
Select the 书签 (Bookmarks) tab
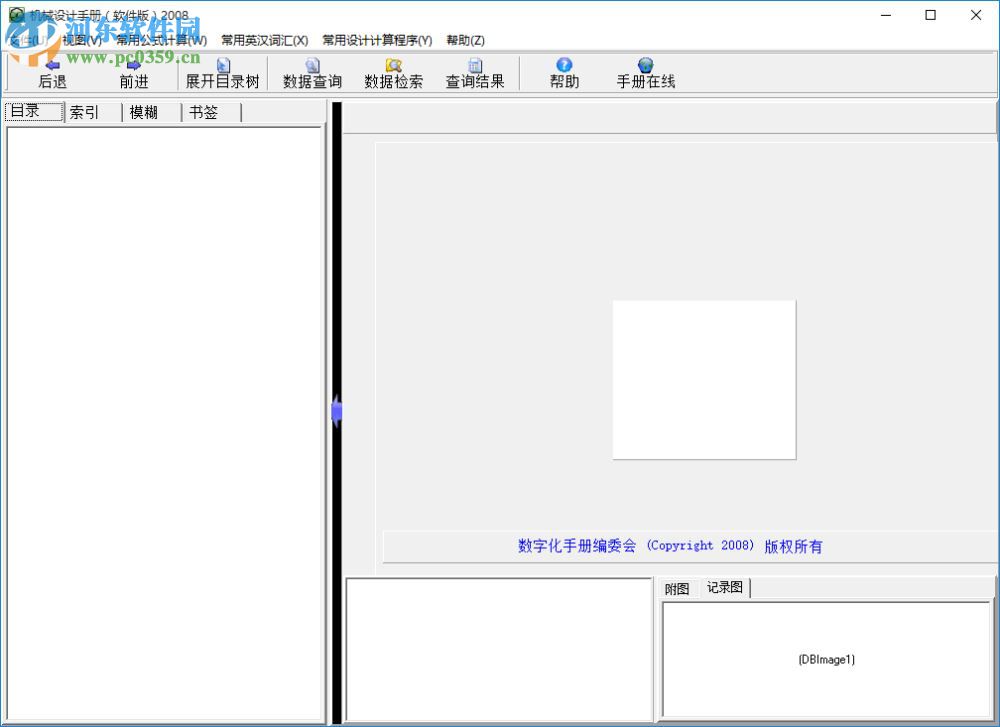(x=202, y=112)
